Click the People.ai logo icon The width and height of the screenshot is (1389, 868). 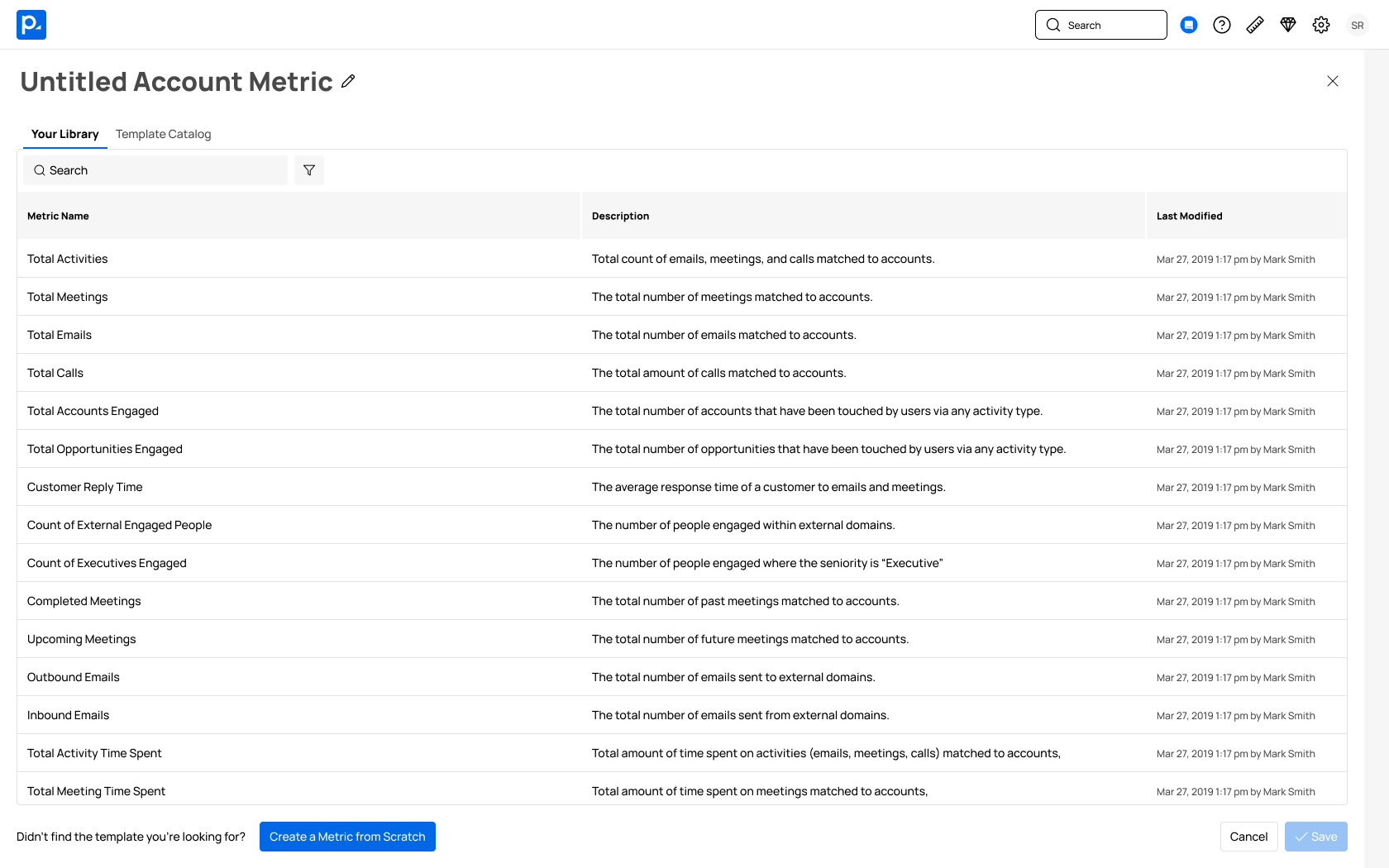point(31,25)
